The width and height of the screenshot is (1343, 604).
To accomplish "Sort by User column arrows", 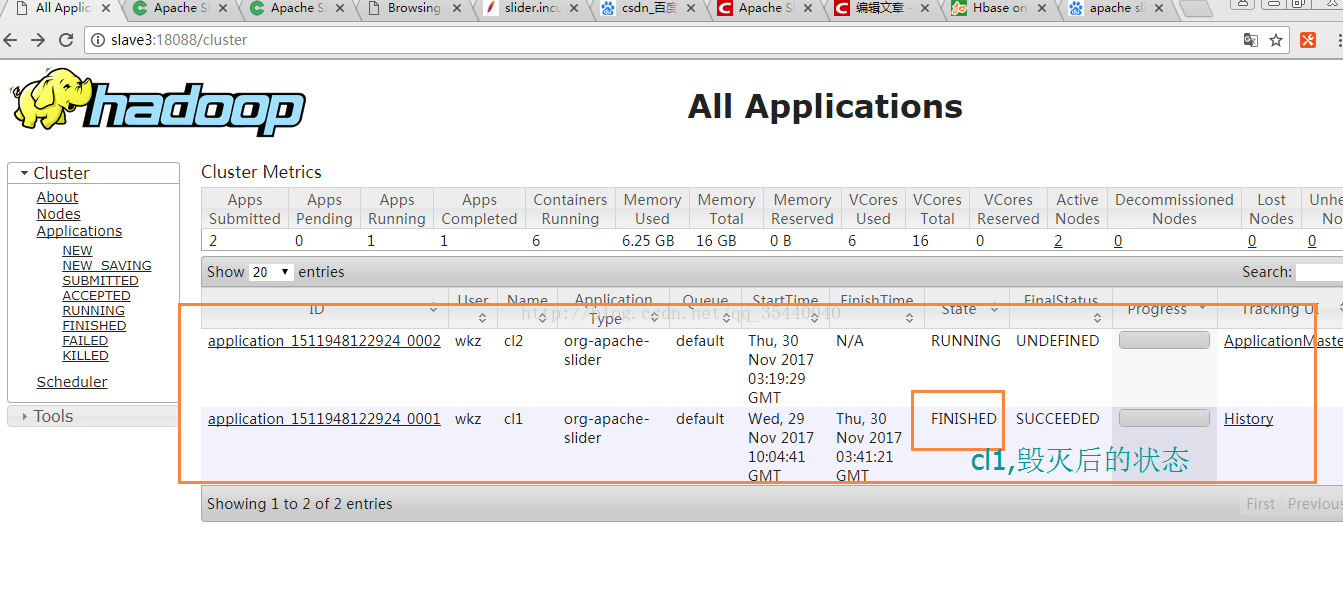I will click(482, 317).
